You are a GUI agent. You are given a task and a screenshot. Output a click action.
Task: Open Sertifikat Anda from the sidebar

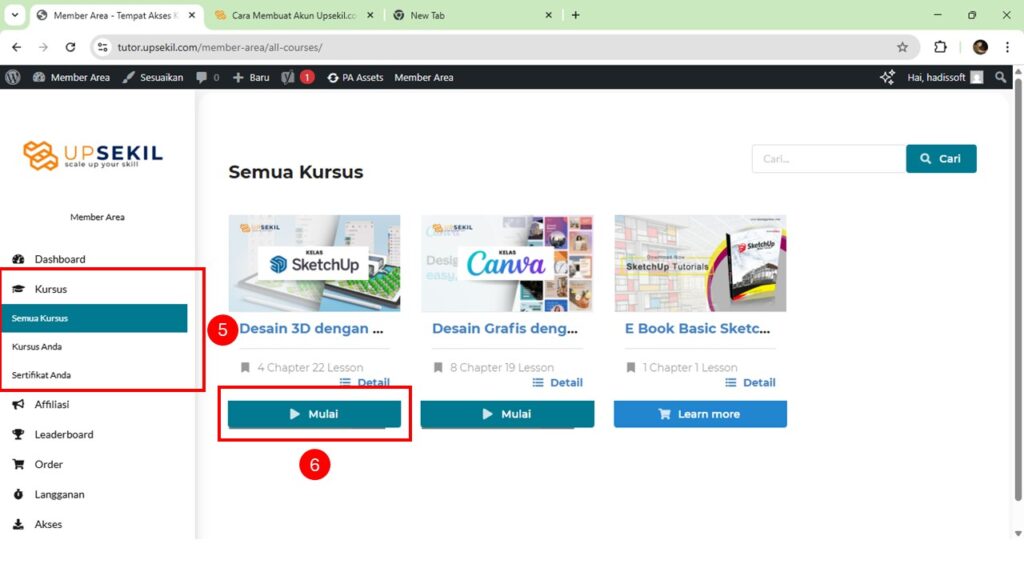41,375
